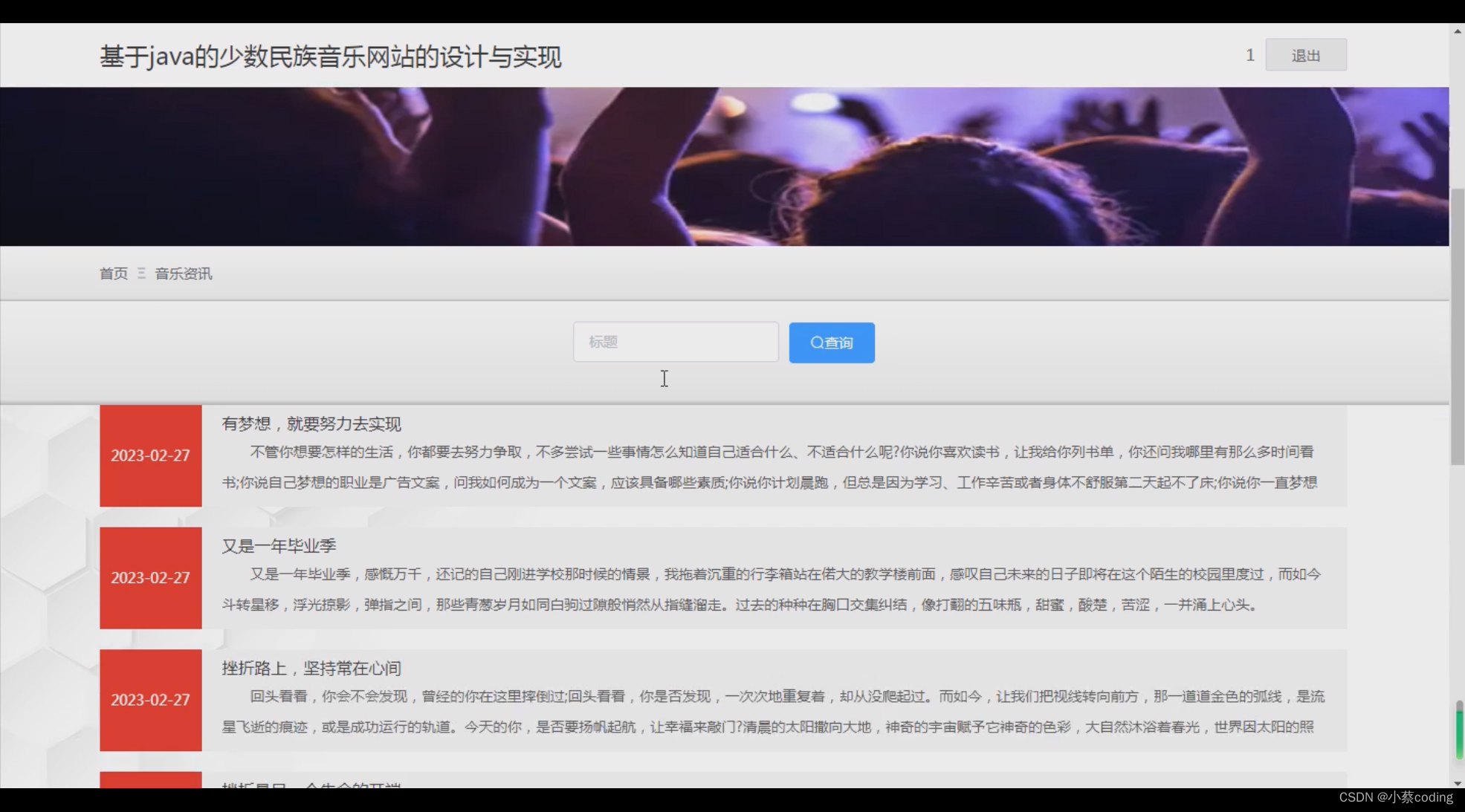Click the page scrollbar down arrow
This screenshot has height=812, width=1465.
(x=1457, y=782)
